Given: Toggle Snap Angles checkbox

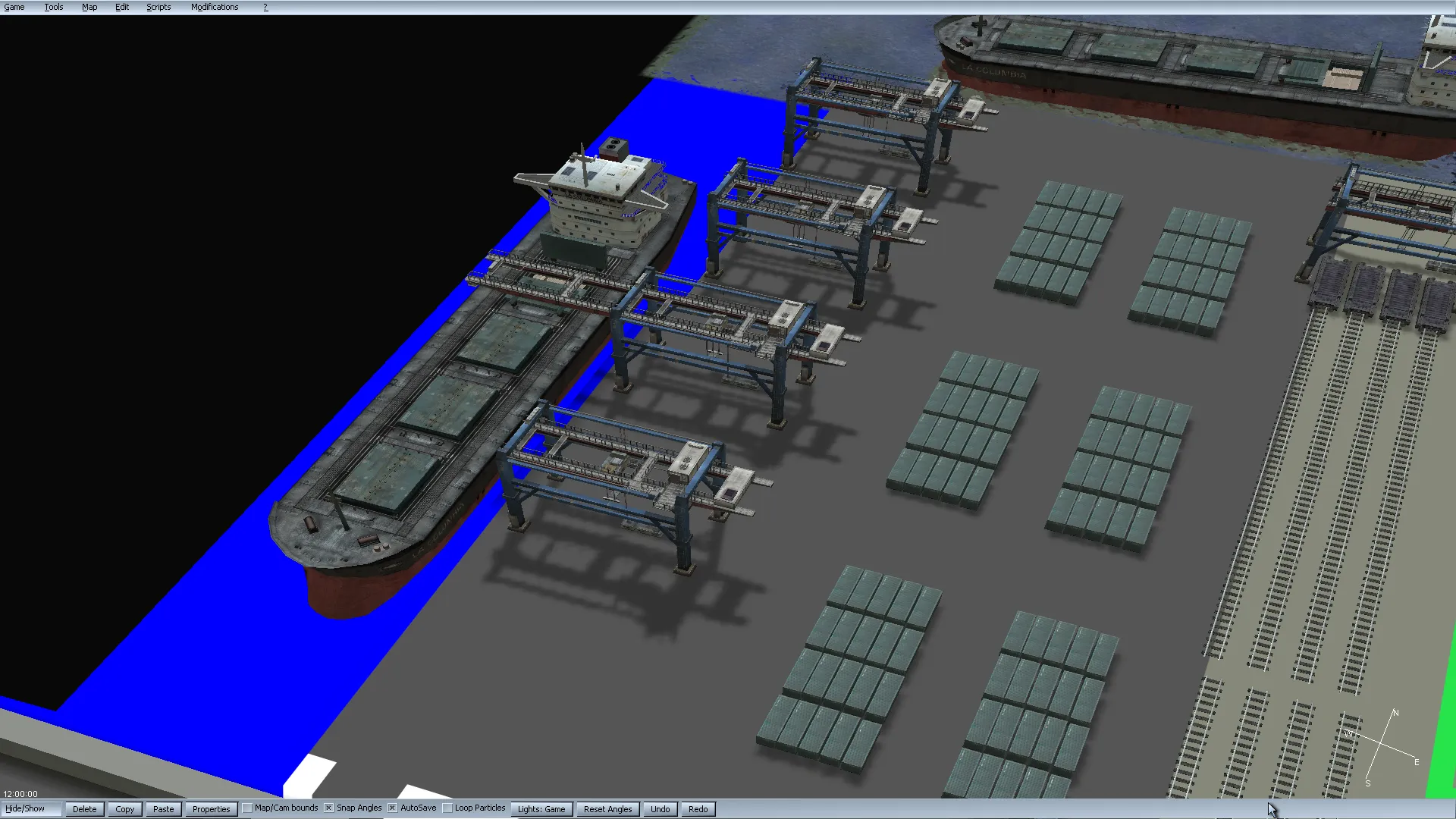Looking at the screenshot, I should (329, 808).
